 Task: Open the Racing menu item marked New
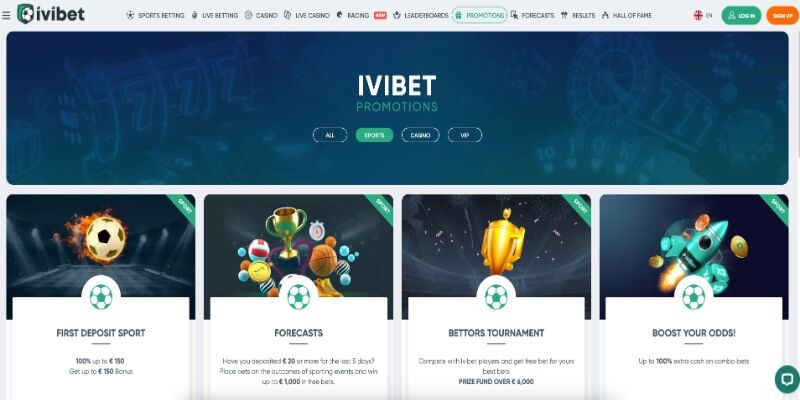click(x=361, y=15)
